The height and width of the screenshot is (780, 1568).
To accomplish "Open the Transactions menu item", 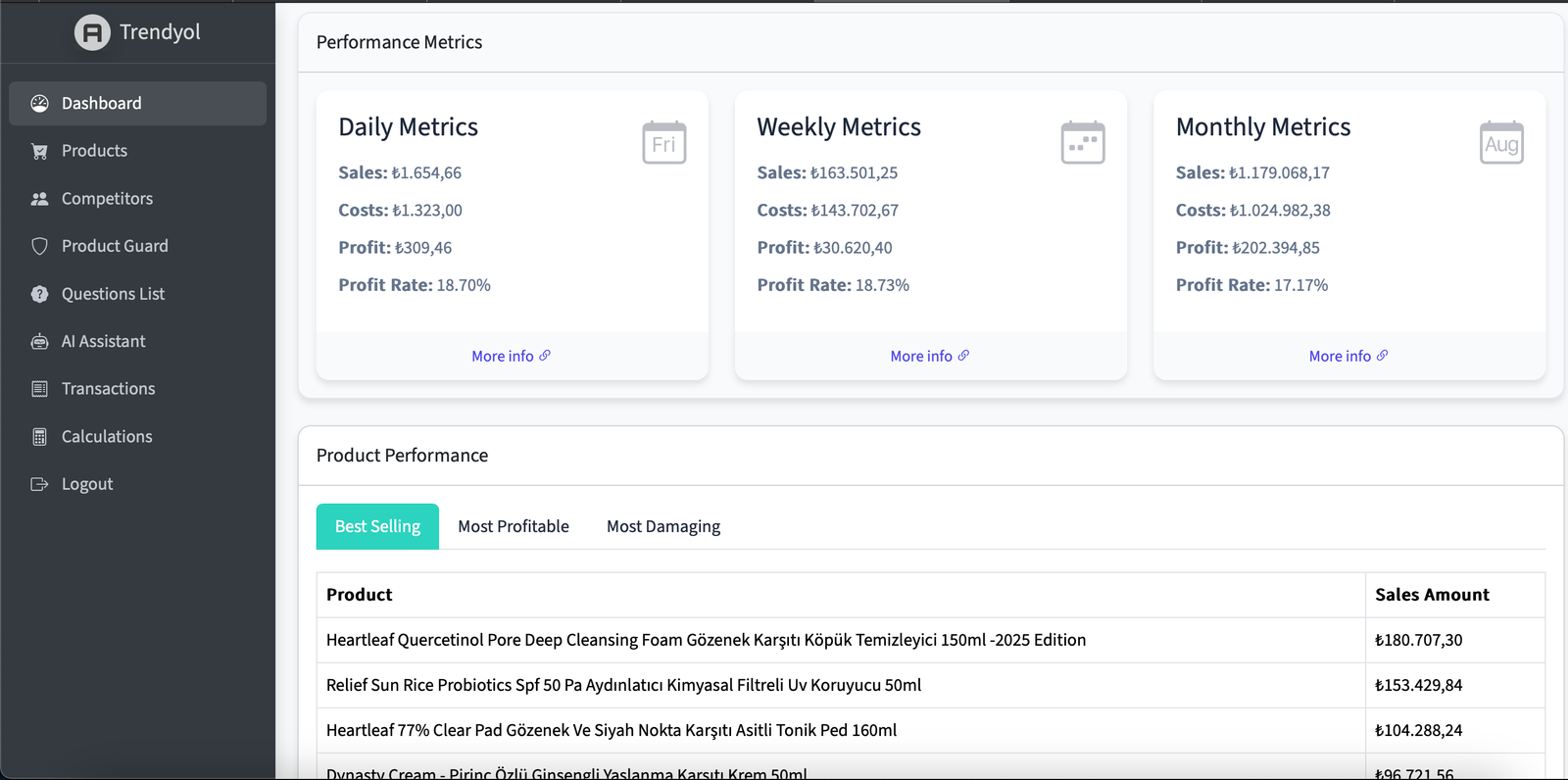I will click(108, 389).
